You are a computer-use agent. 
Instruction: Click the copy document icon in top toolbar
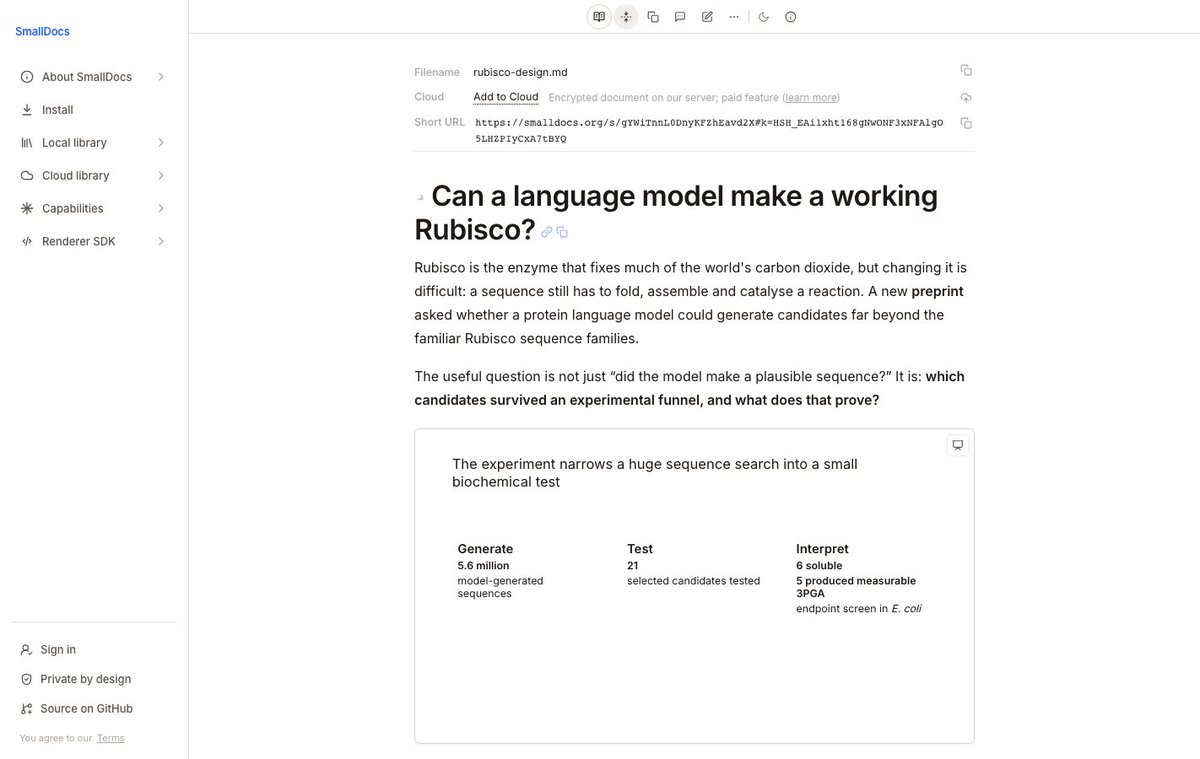coord(653,17)
